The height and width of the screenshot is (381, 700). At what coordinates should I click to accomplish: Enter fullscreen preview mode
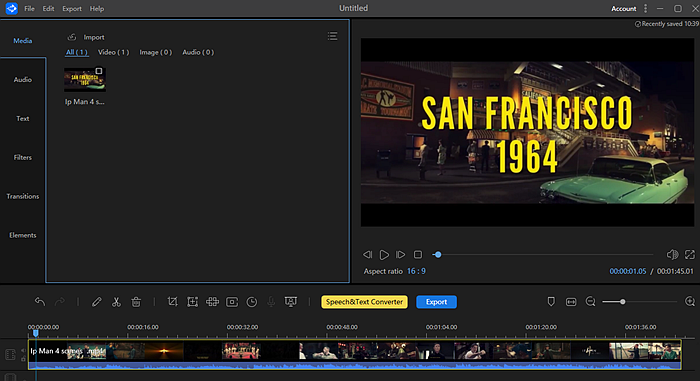690,255
